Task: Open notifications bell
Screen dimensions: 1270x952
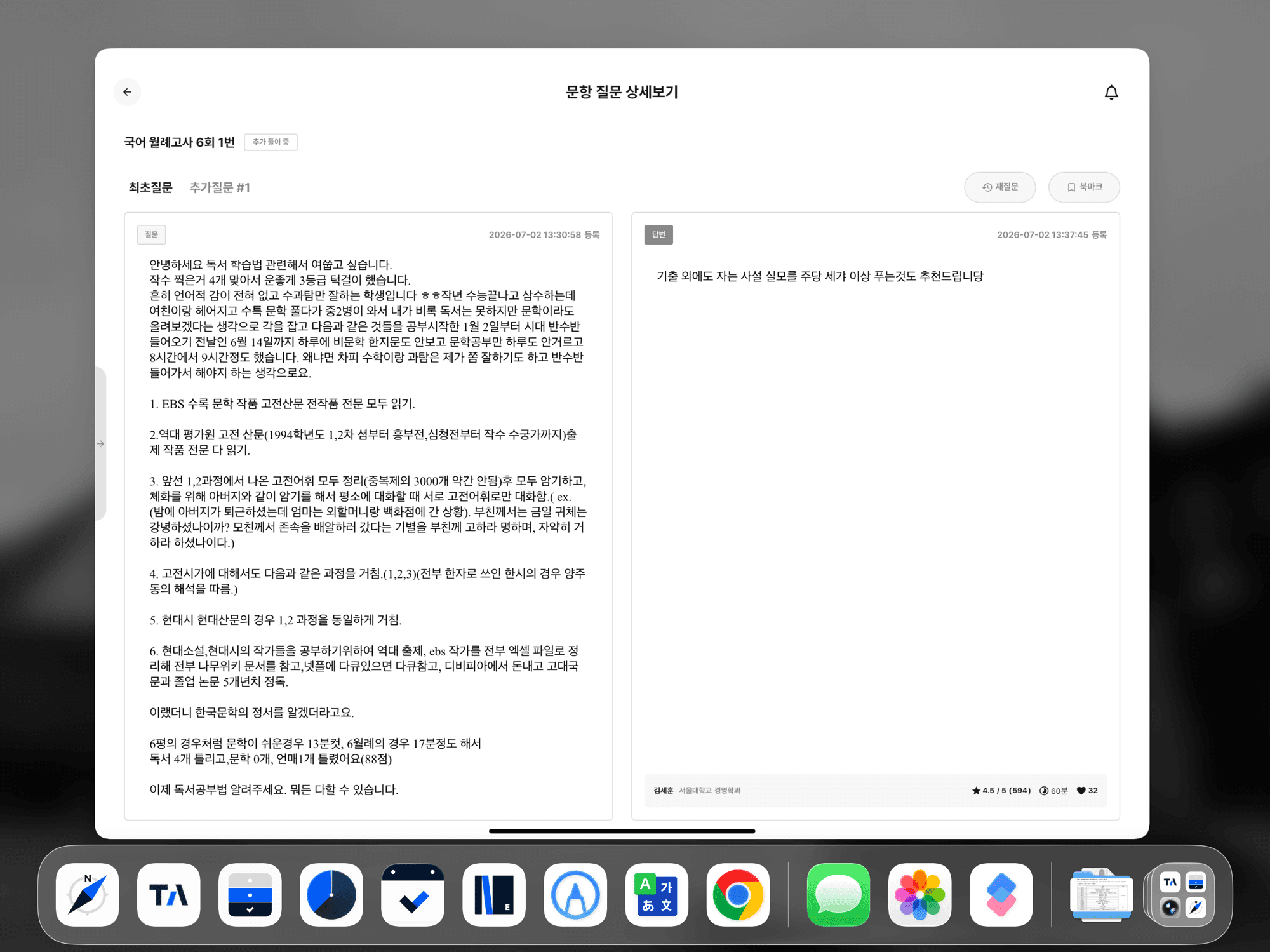Action: [x=1111, y=93]
